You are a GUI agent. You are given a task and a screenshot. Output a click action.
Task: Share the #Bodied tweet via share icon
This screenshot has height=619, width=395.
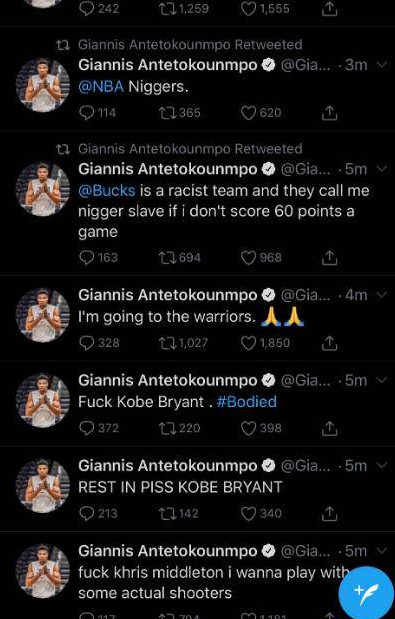(x=329, y=428)
